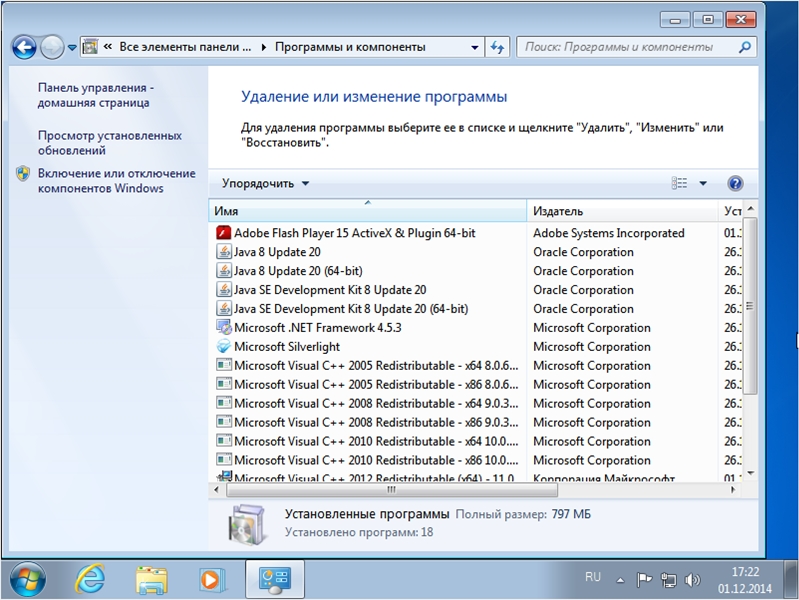Select Microsoft .NET Framework 4.5.3 entry
The height and width of the screenshot is (600, 799).
[x=317, y=327]
